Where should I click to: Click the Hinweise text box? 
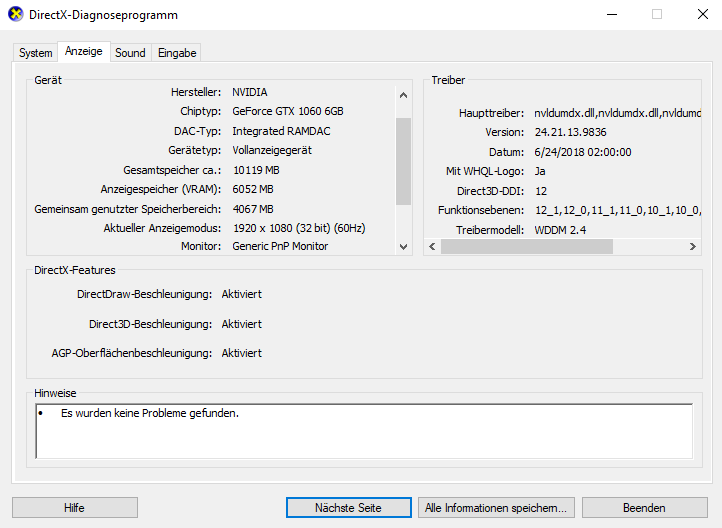[x=364, y=431]
